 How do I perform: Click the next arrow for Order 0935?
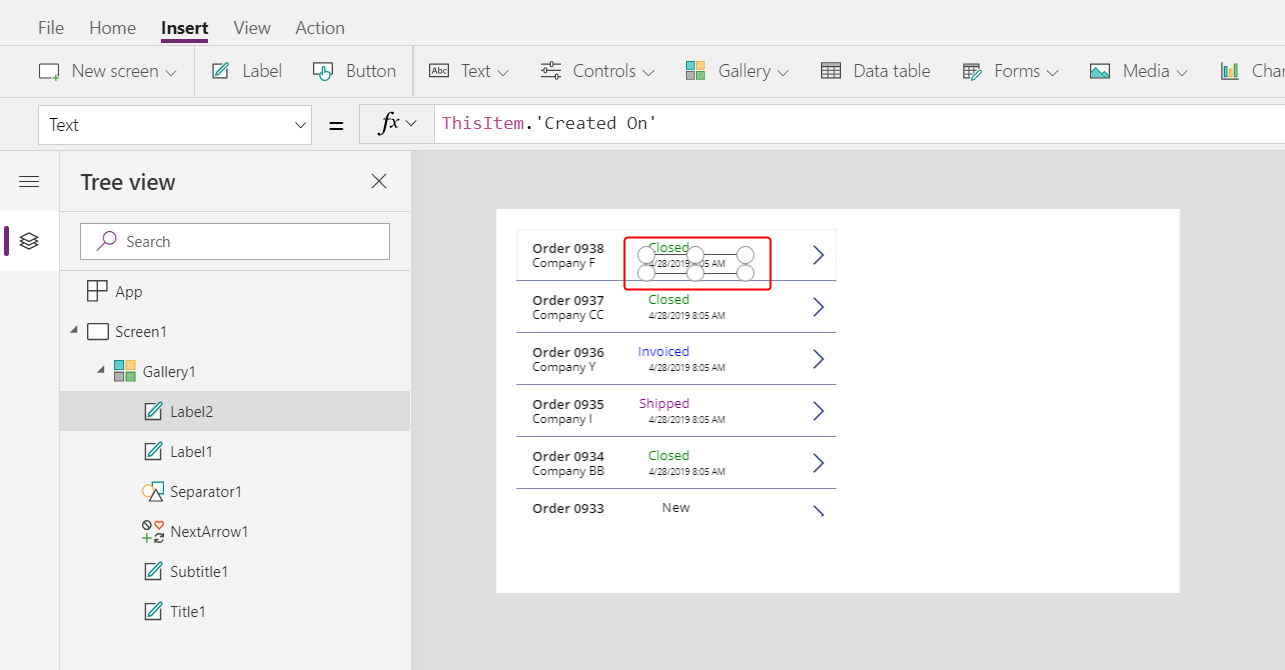[818, 411]
